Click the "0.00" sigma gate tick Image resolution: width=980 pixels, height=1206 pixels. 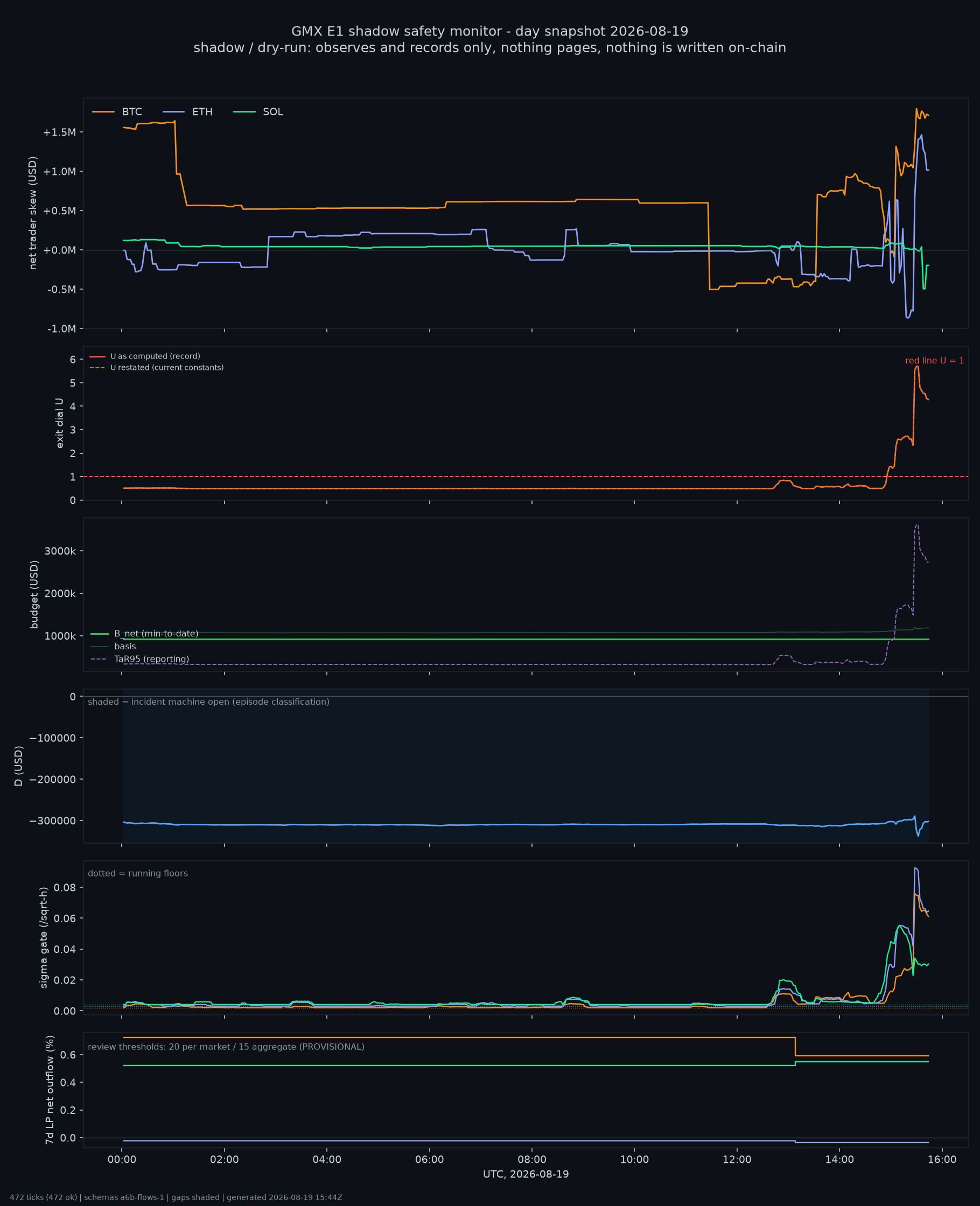[65, 1011]
